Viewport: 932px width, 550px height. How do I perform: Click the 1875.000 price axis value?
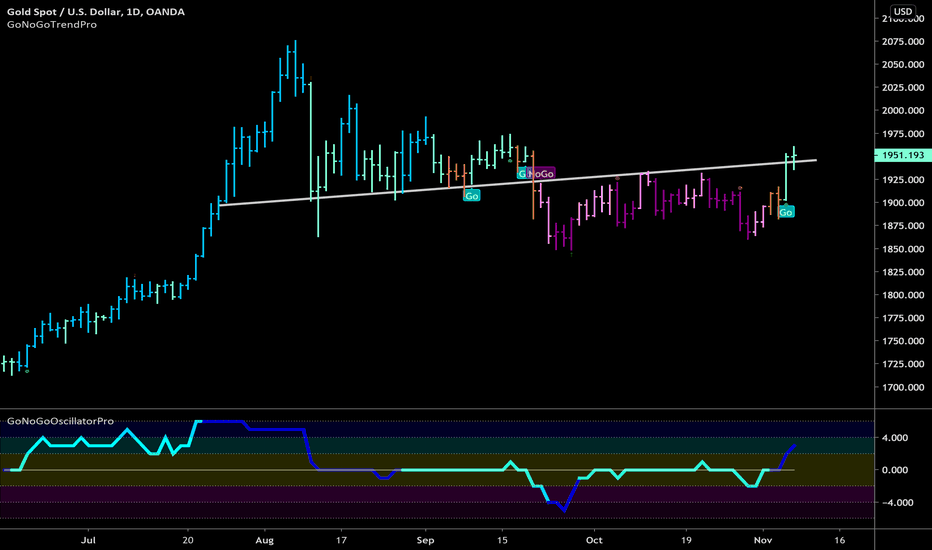[x=903, y=226]
